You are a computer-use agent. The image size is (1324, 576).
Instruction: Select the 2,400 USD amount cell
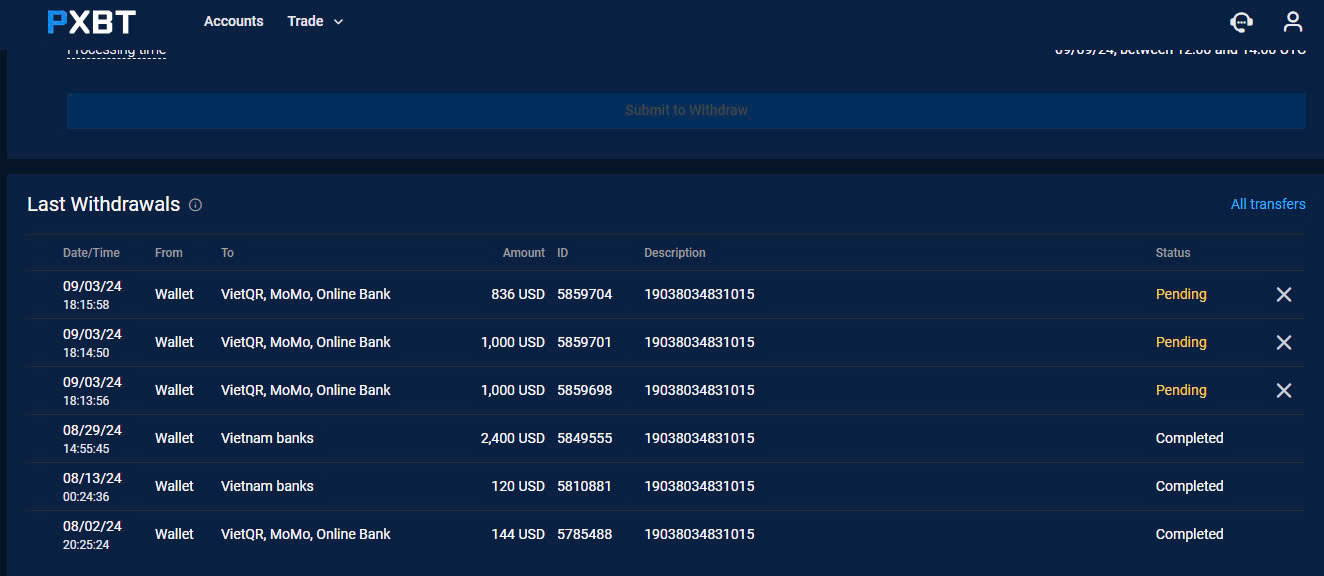[x=513, y=438]
